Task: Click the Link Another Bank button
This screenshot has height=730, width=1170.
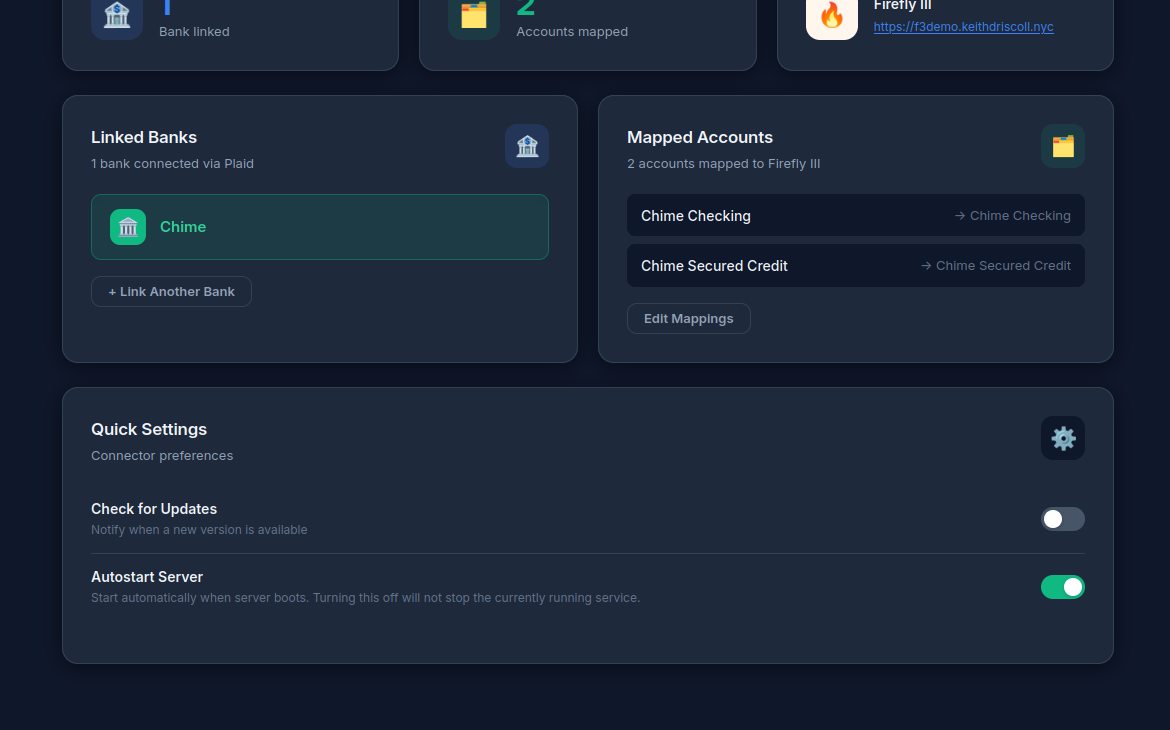Action: (172, 292)
